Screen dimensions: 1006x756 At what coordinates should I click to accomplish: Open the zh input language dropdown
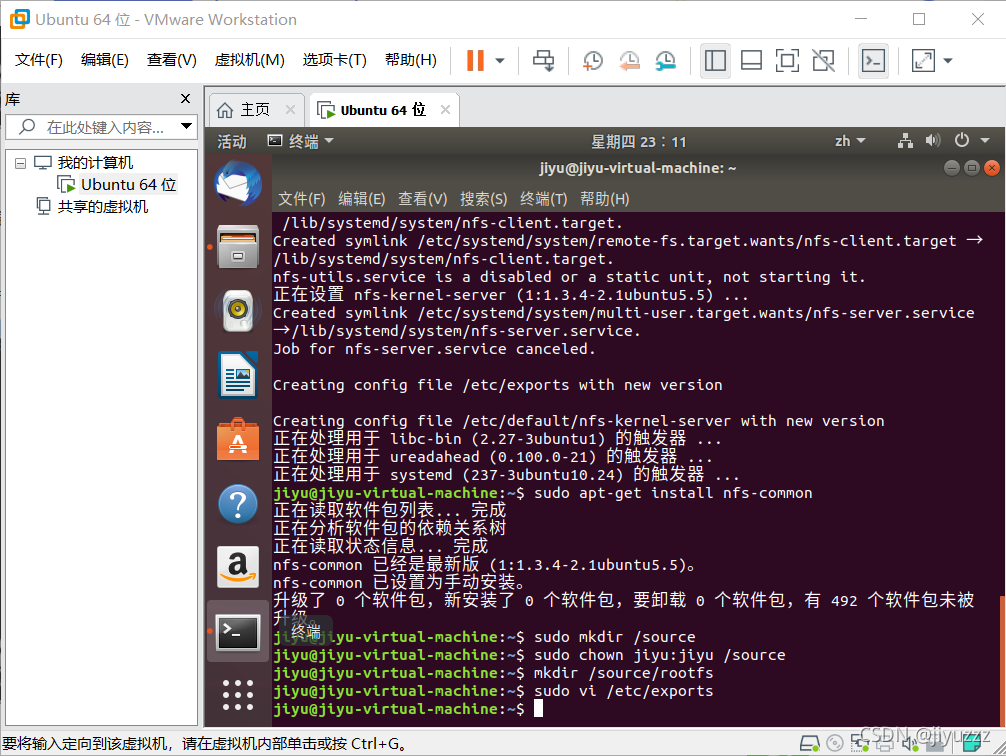click(x=850, y=141)
